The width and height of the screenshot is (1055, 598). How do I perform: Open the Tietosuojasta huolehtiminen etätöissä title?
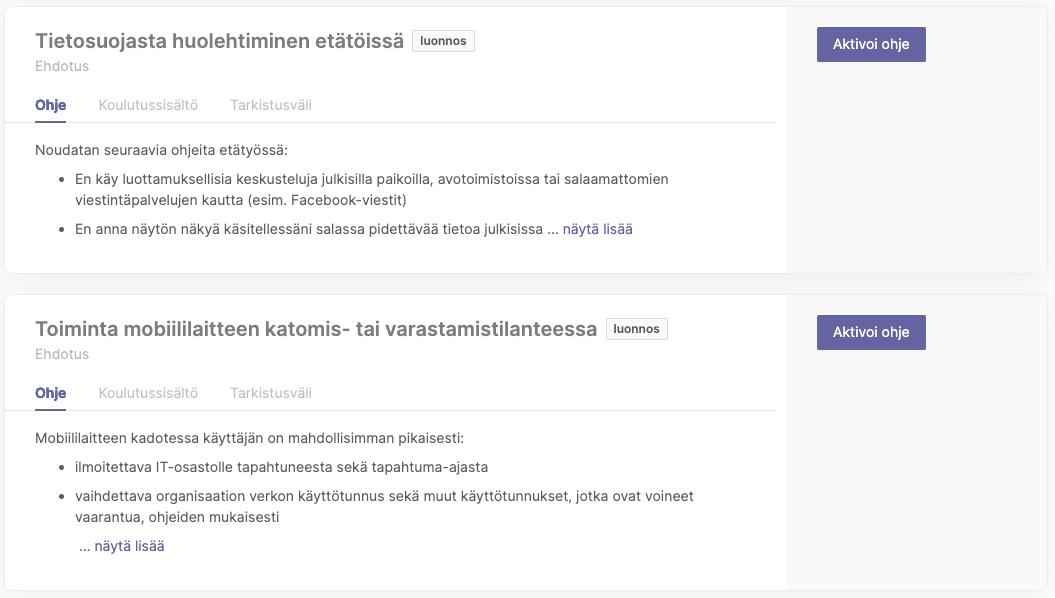219,42
